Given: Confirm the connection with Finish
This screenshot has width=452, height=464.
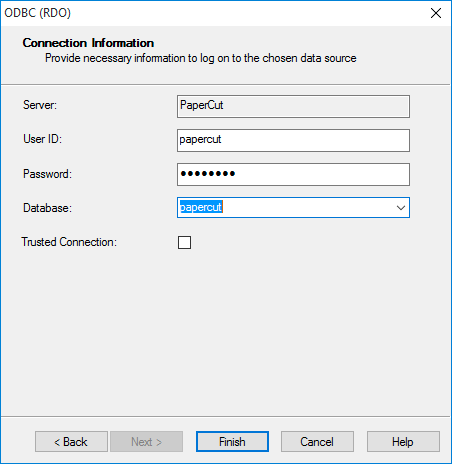Looking at the screenshot, I should click(x=232, y=442).
